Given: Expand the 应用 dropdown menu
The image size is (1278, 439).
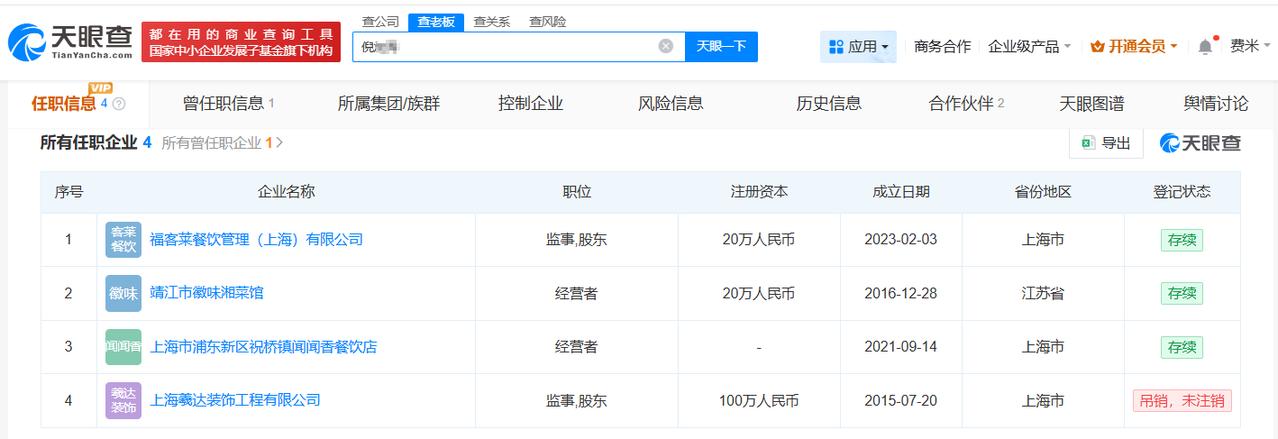Looking at the screenshot, I should [x=858, y=46].
